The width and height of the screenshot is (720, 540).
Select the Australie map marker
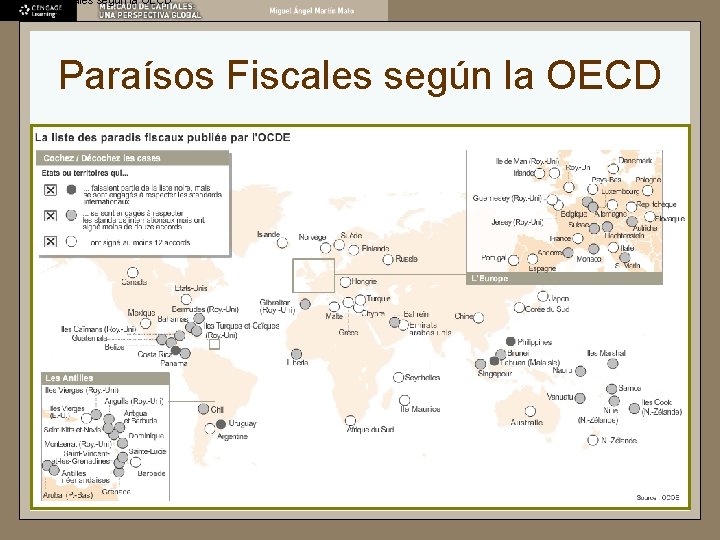coord(530,411)
